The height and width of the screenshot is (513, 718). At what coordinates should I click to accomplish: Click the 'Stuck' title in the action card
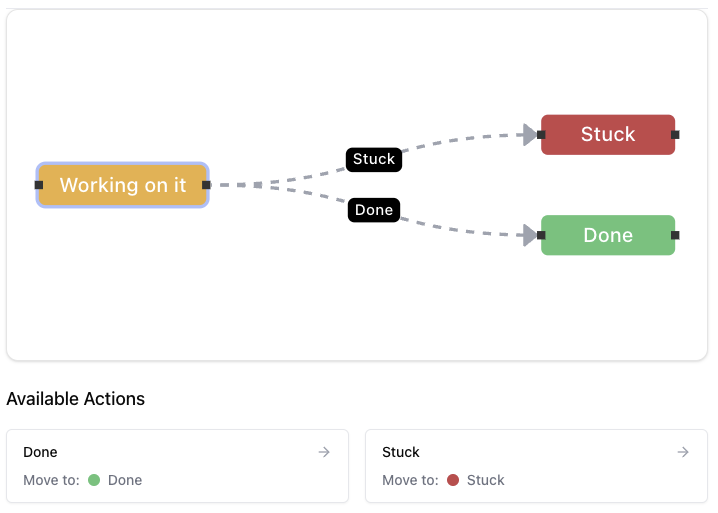401,452
